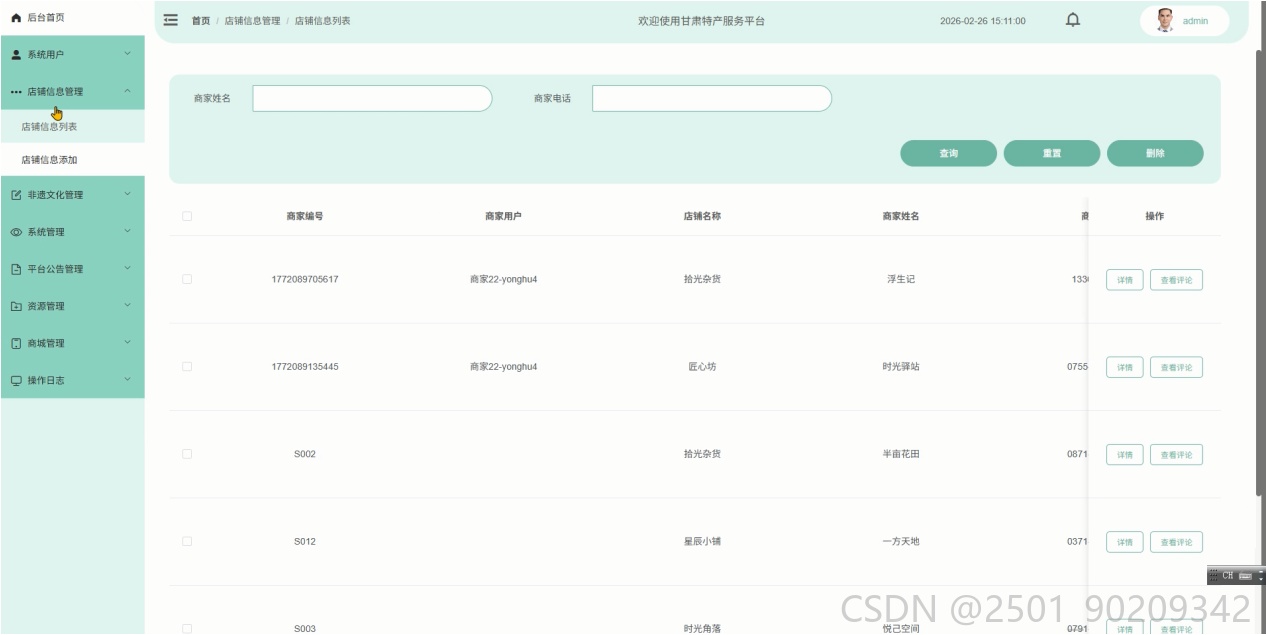Viewport: 1267px width, 635px height.
Task: Expand the 资源管理 menu chevron
Action: coord(127,305)
